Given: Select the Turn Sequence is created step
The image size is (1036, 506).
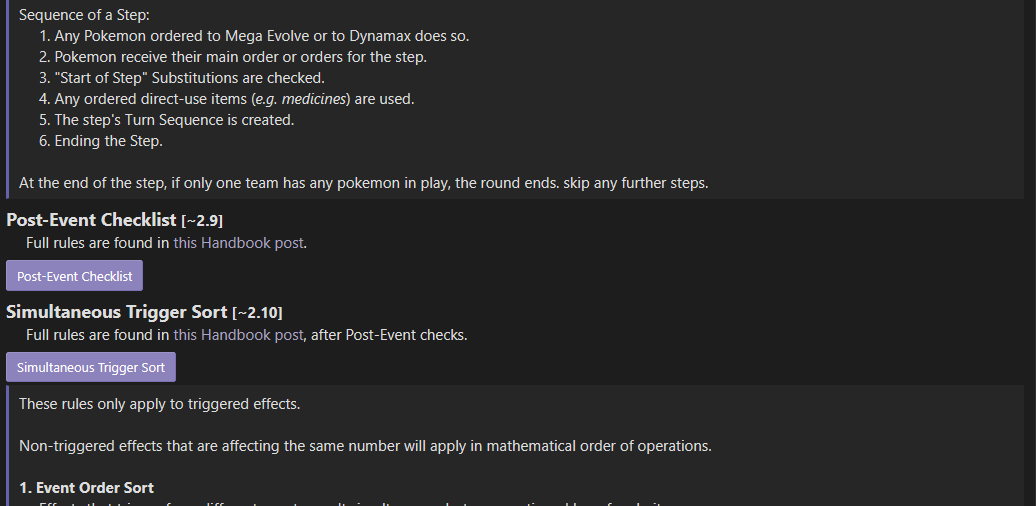Looking at the screenshot, I should coord(174,120).
